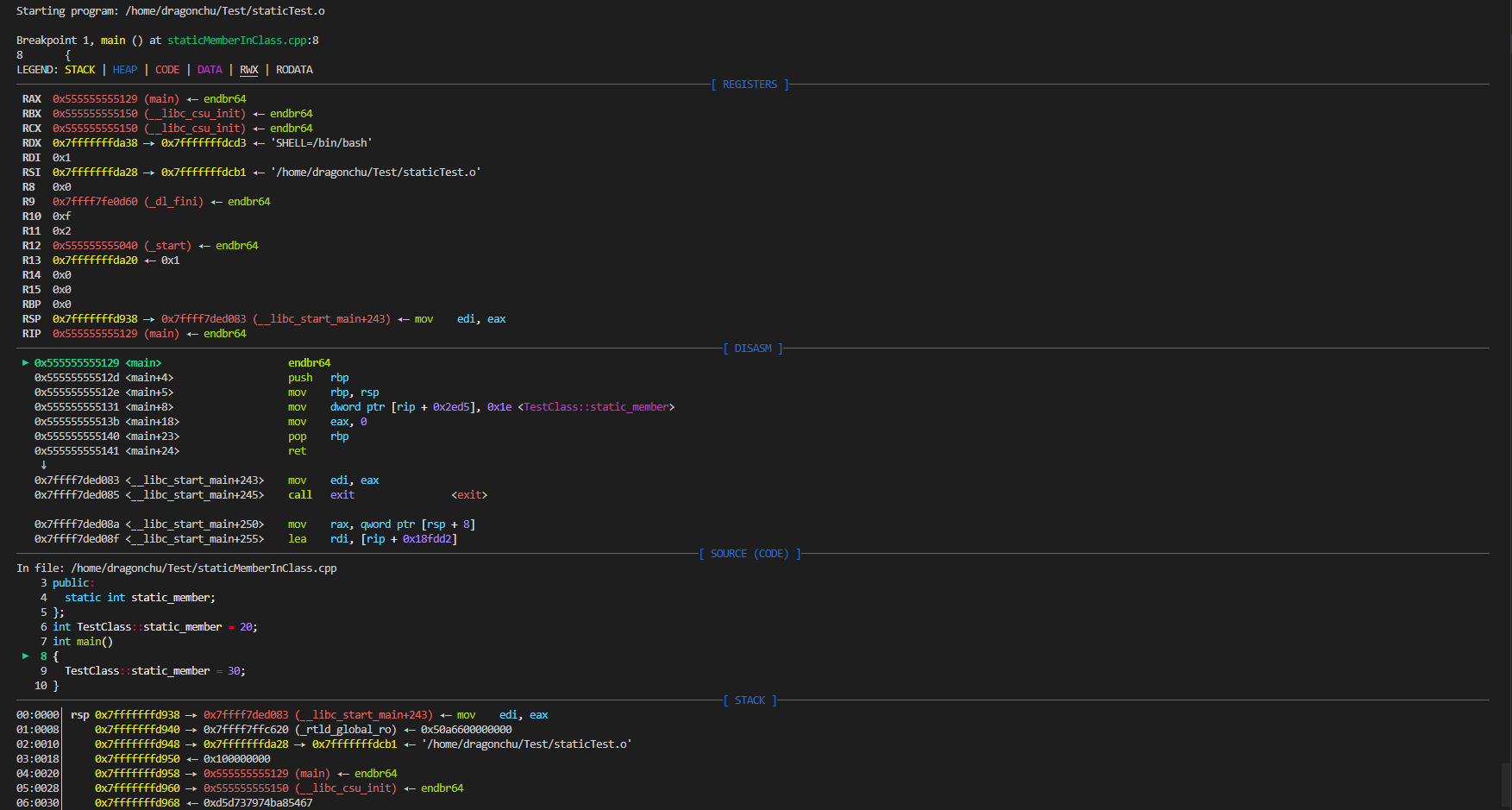Viewport: 1512px width, 810px height.
Task: Click the green arrow marker beside source line 8
Action: 26,656
